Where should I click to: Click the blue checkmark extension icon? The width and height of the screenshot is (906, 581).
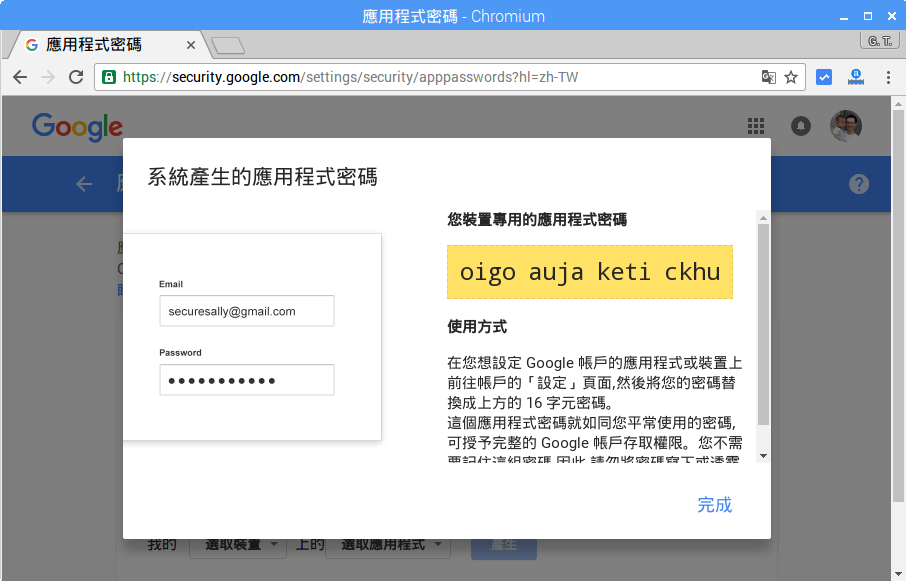[824, 76]
